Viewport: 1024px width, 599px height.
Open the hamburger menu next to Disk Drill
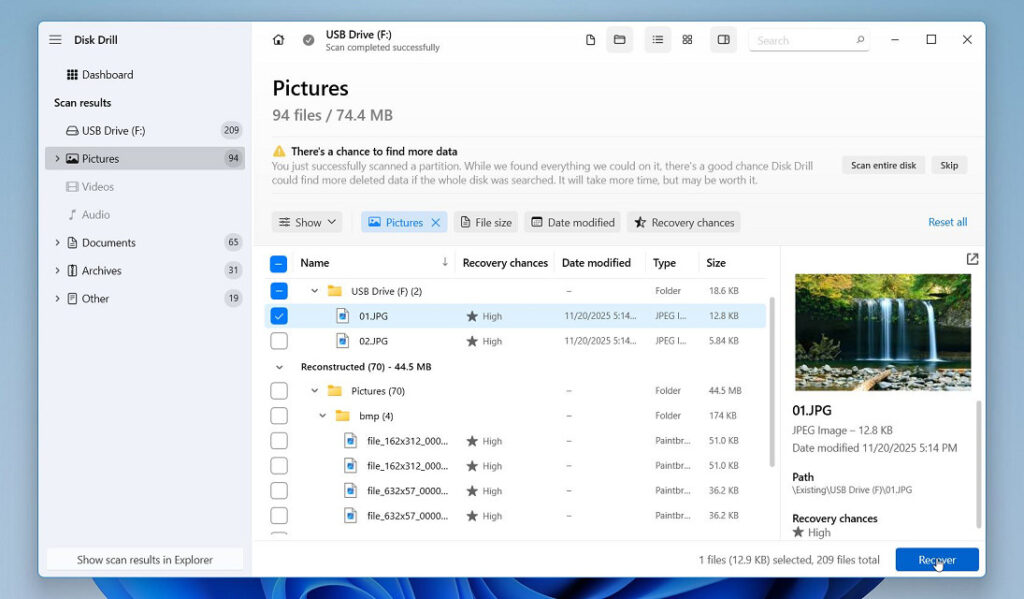[55, 40]
